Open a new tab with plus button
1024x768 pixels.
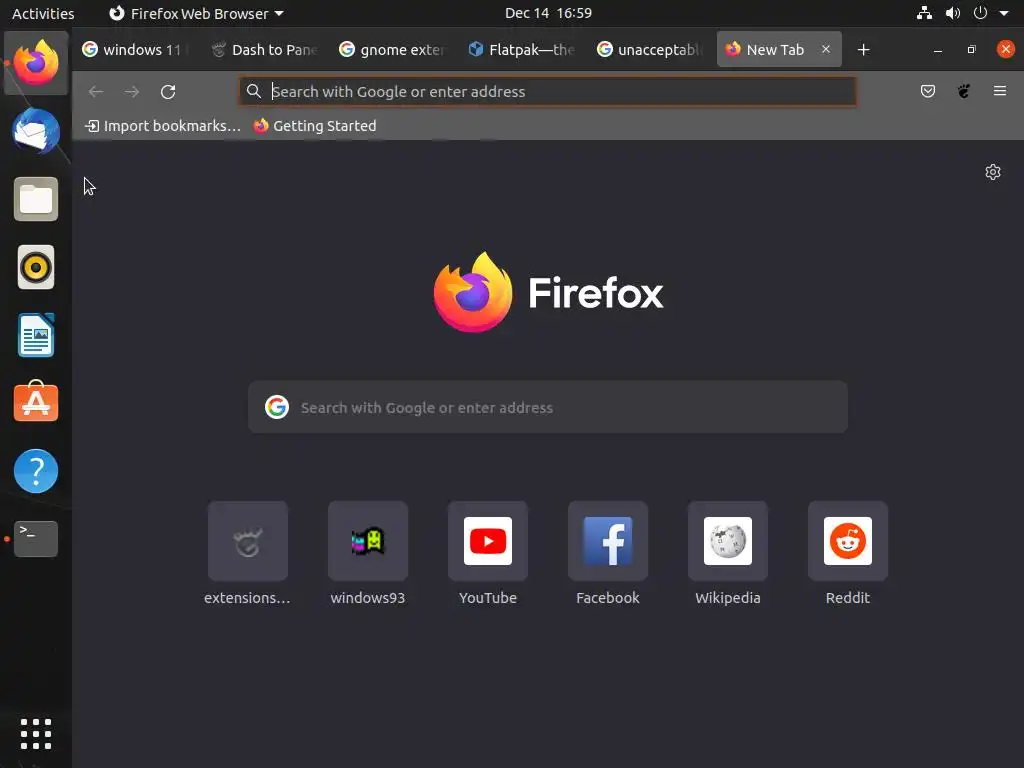(863, 50)
